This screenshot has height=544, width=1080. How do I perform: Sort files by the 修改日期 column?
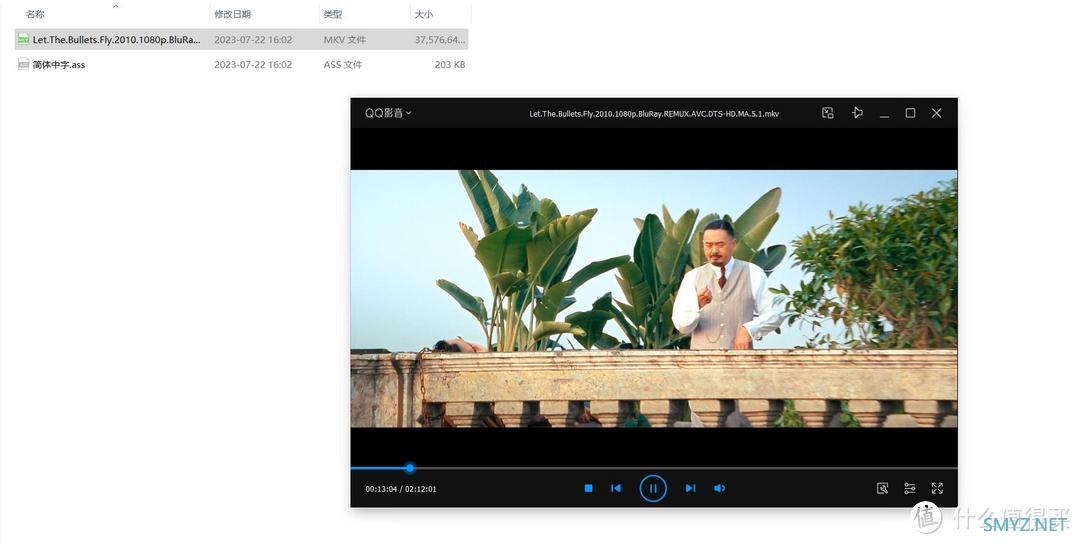click(232, 14)
